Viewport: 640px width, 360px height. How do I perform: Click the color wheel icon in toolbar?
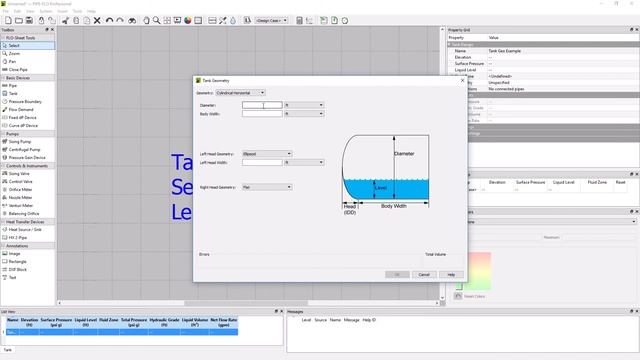pyautogui.click(x=188, y=20)
